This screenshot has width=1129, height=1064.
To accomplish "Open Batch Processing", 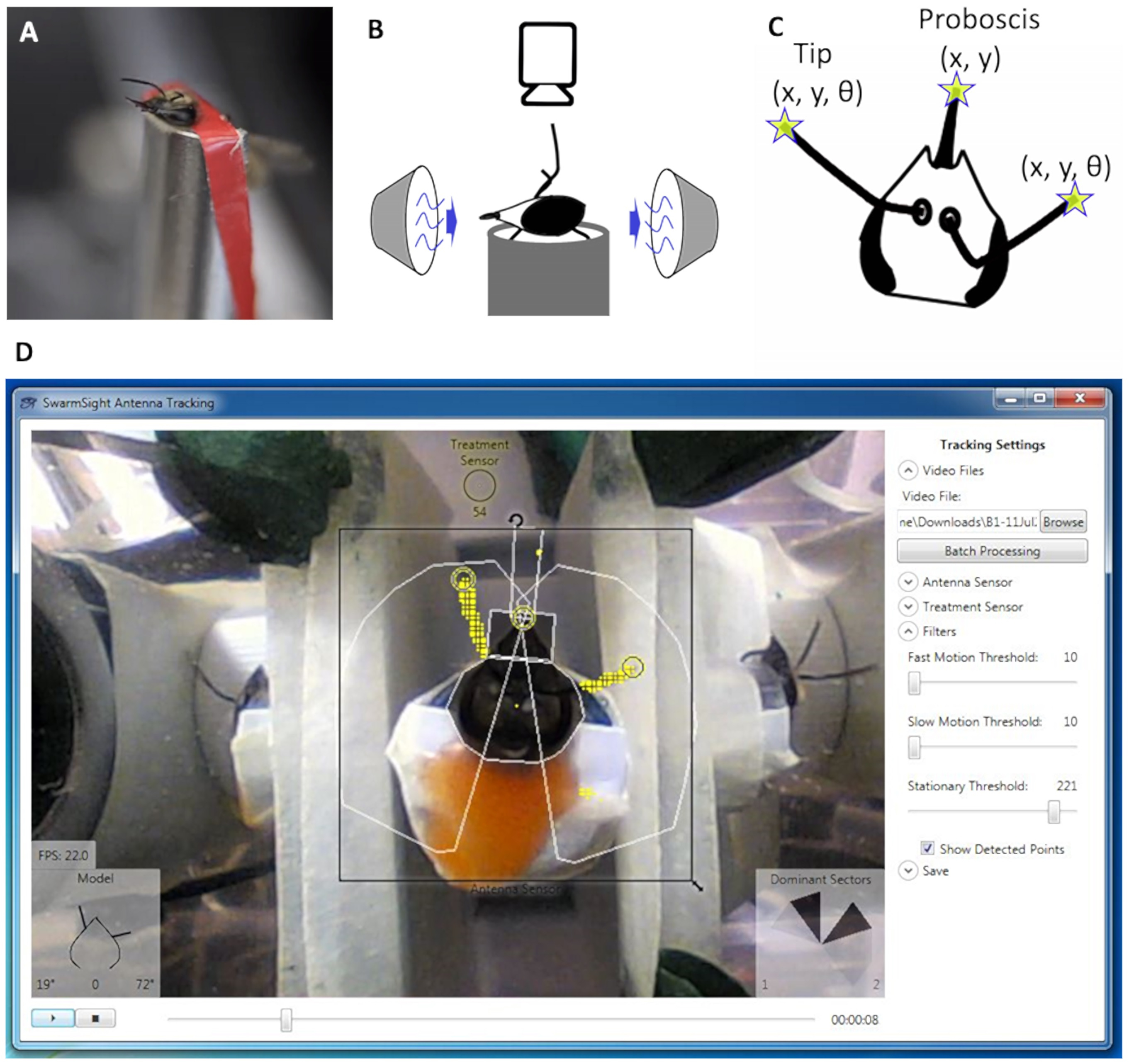I will (992, 551).
